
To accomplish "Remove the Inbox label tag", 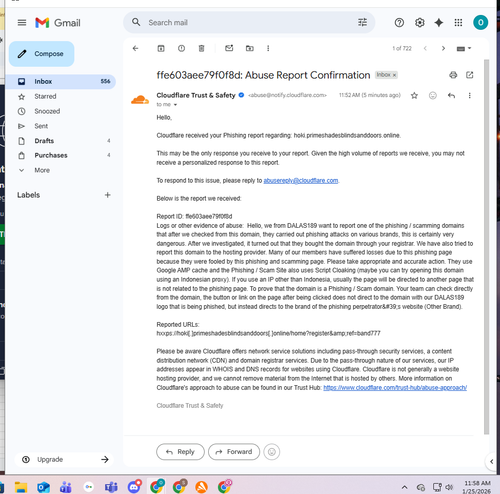I will tap(394, 75).
